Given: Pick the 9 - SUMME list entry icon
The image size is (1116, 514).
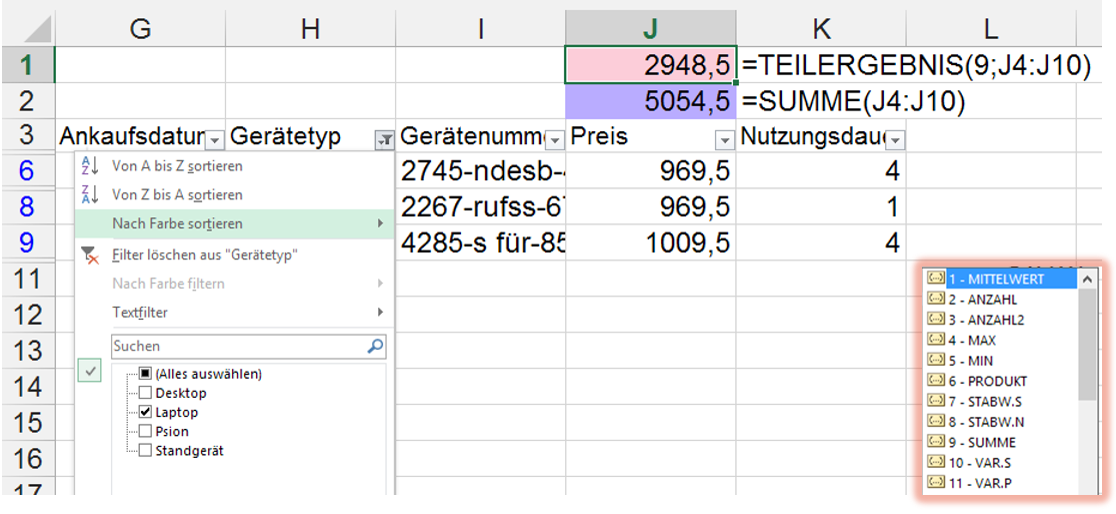Looking at the screenshot, I should (x=936, y=442).
